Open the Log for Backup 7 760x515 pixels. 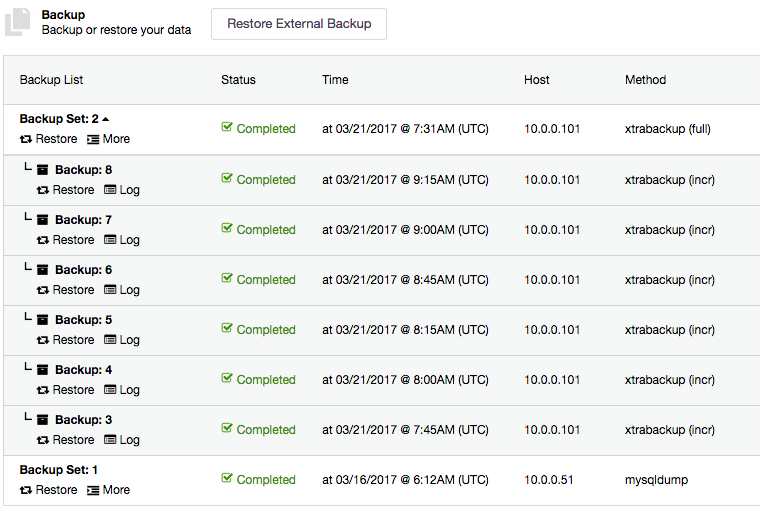pyautogui.click(x=122, y=240)
